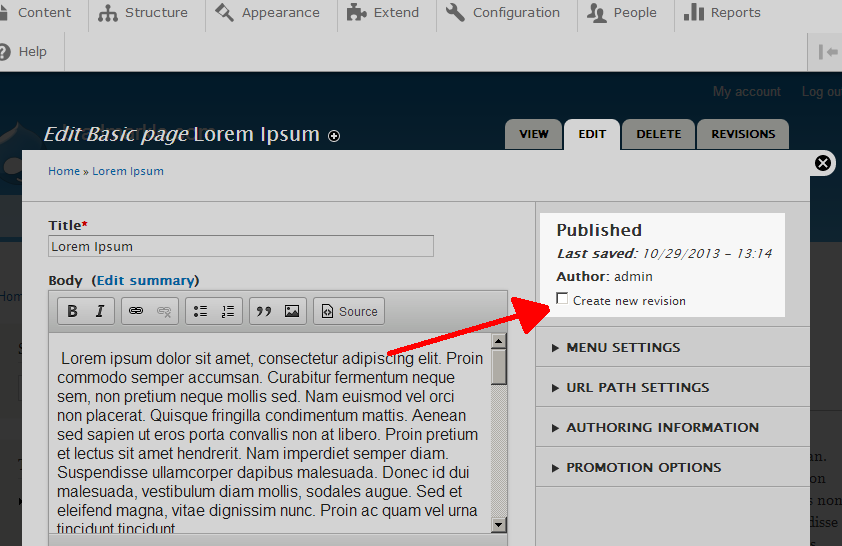Click the Edit summary link
The width and height of the screenshot is (842, 546).
[x=145, y=280]
